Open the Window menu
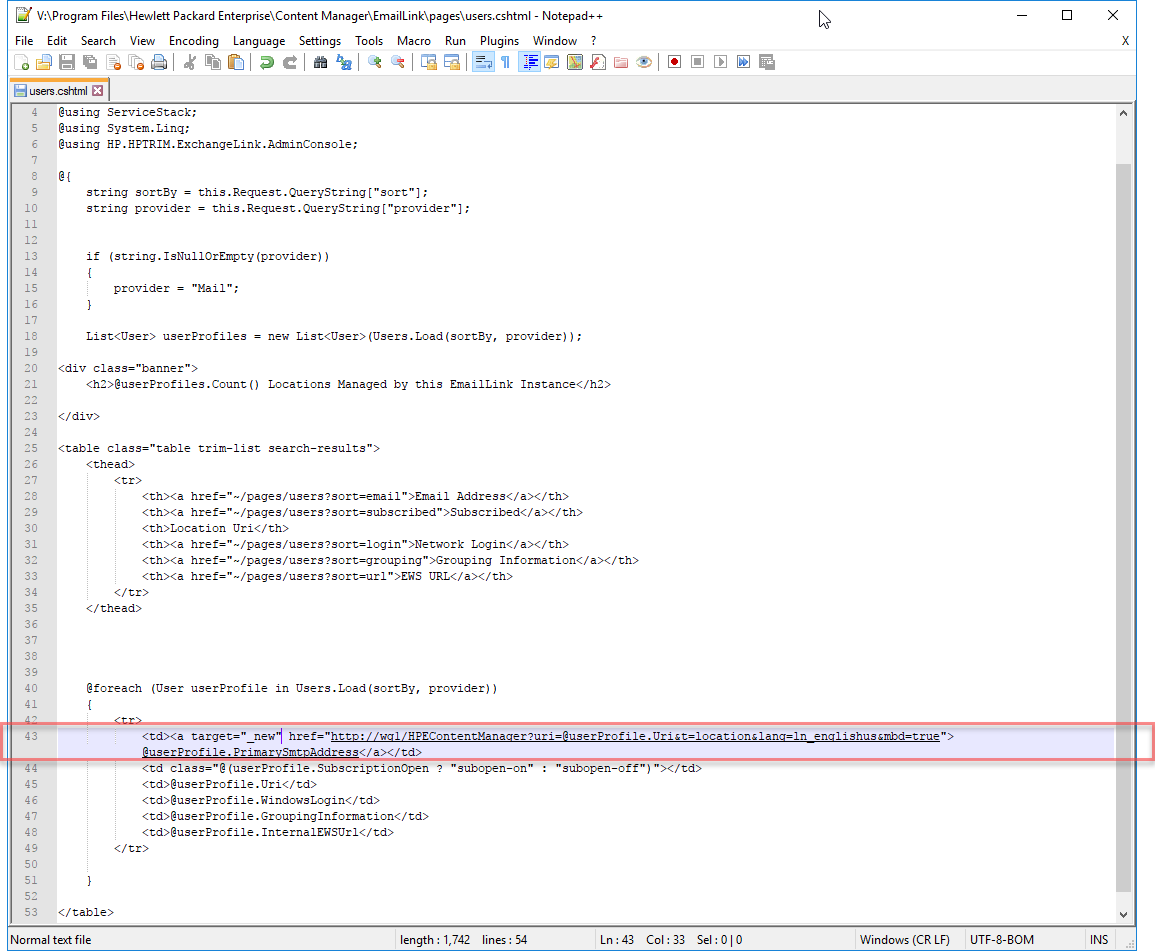The height and width of the screenshot is (951, 1155). [555, 41]
